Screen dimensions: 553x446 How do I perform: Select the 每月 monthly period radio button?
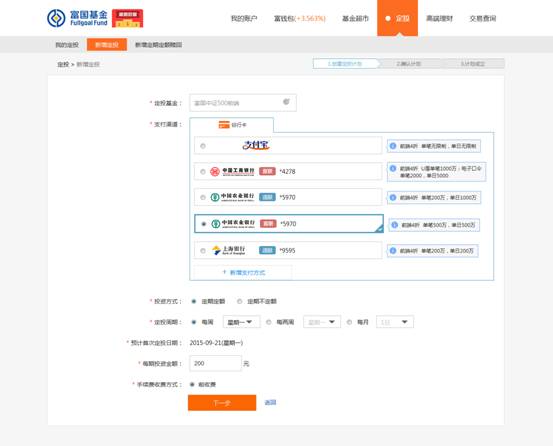(x=350, y=322)
